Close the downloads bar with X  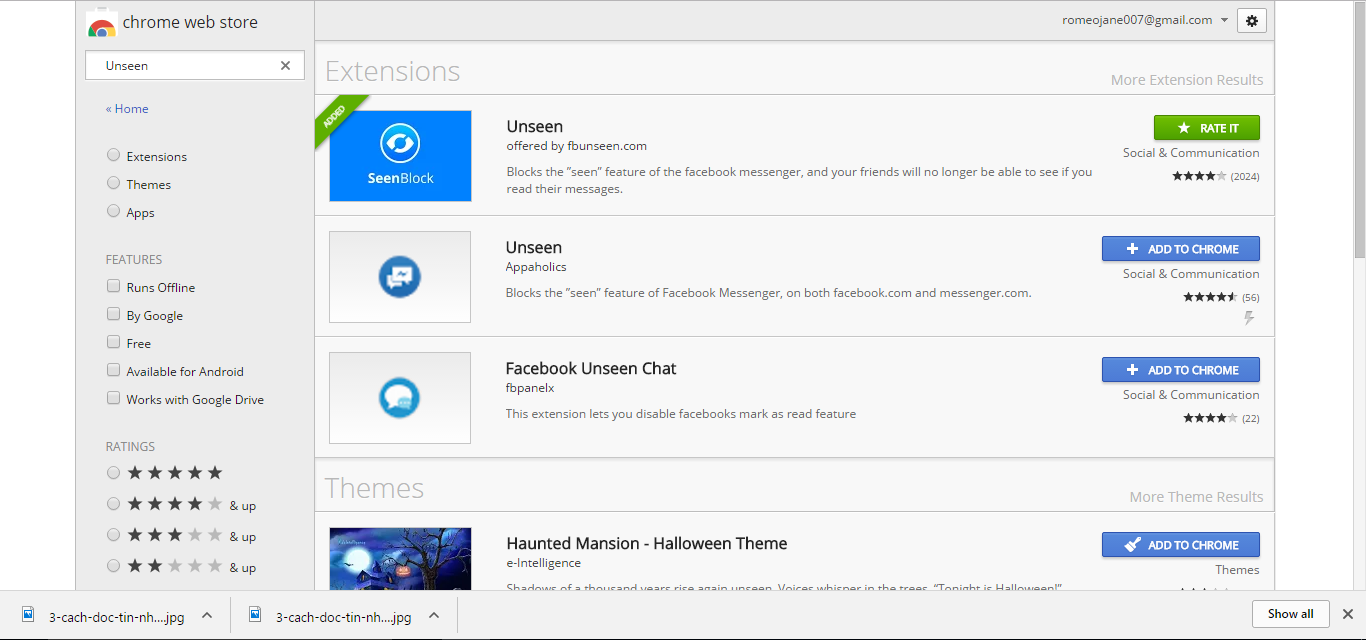1348,614
